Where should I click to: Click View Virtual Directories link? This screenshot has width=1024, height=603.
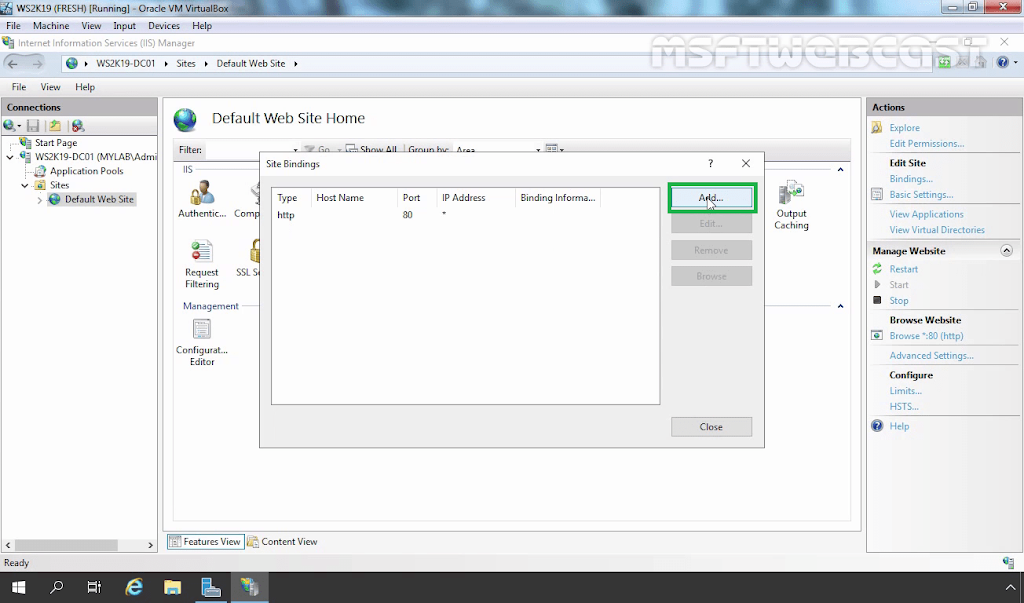point(936,230)
